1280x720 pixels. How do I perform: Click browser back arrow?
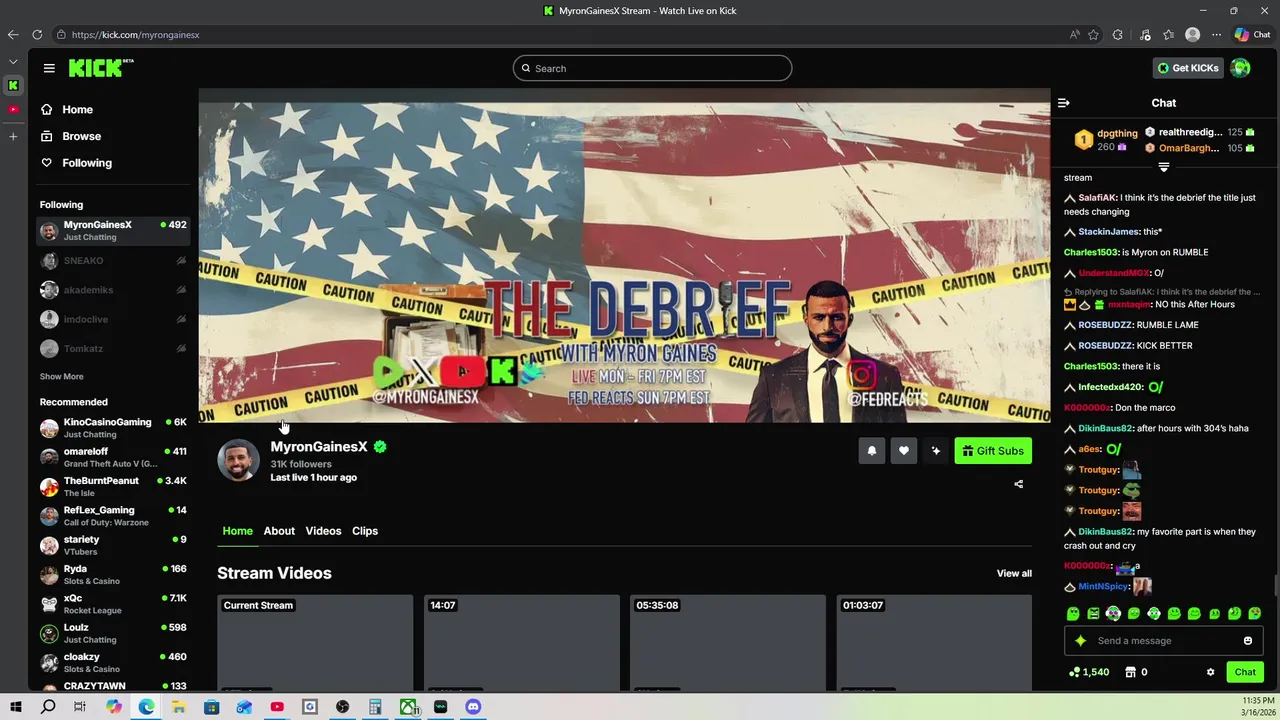click(13, 34)
